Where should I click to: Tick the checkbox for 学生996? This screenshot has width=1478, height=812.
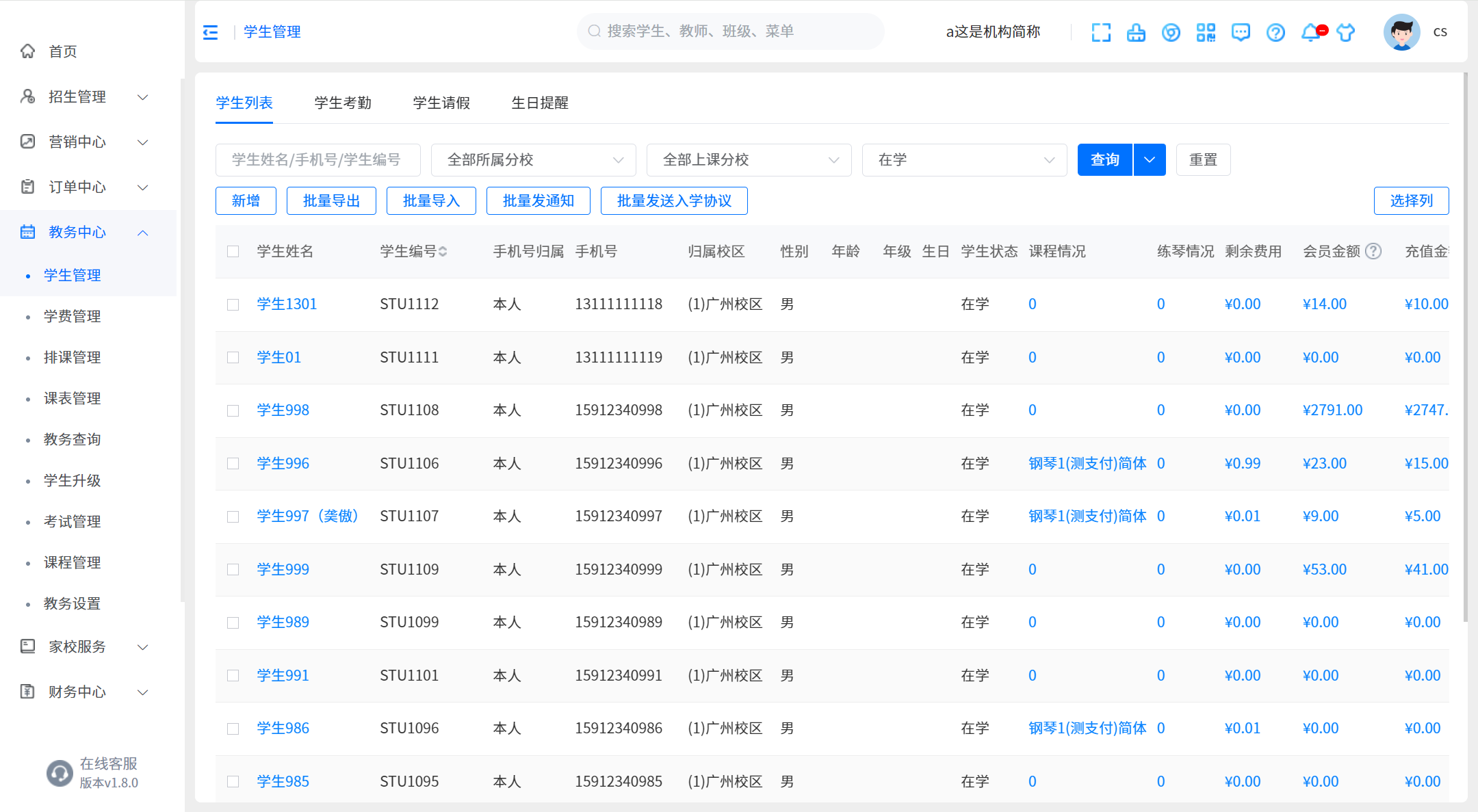click(233, 463)
